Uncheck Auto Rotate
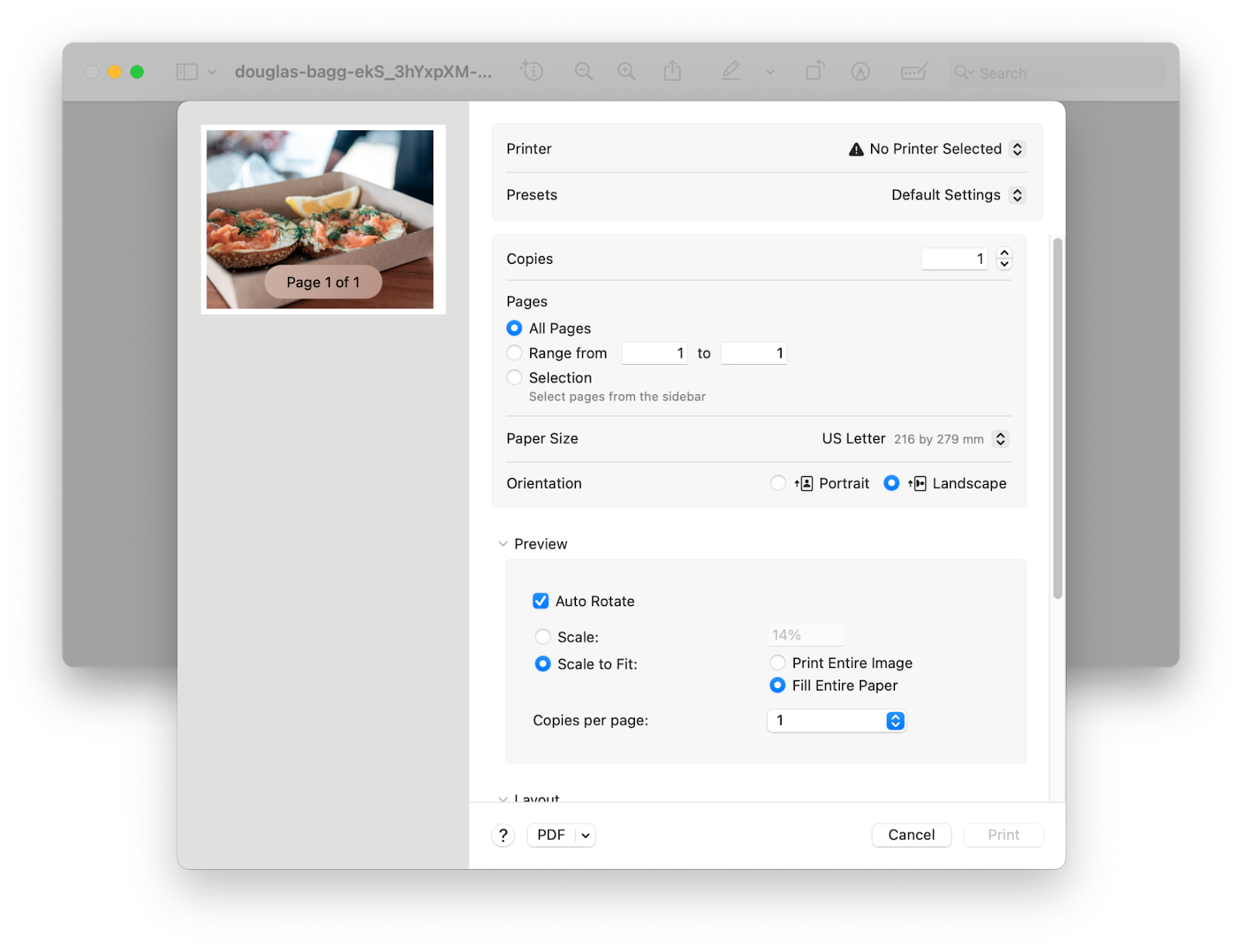This screenshot has width=1242, height=952. tap(541, 601)
